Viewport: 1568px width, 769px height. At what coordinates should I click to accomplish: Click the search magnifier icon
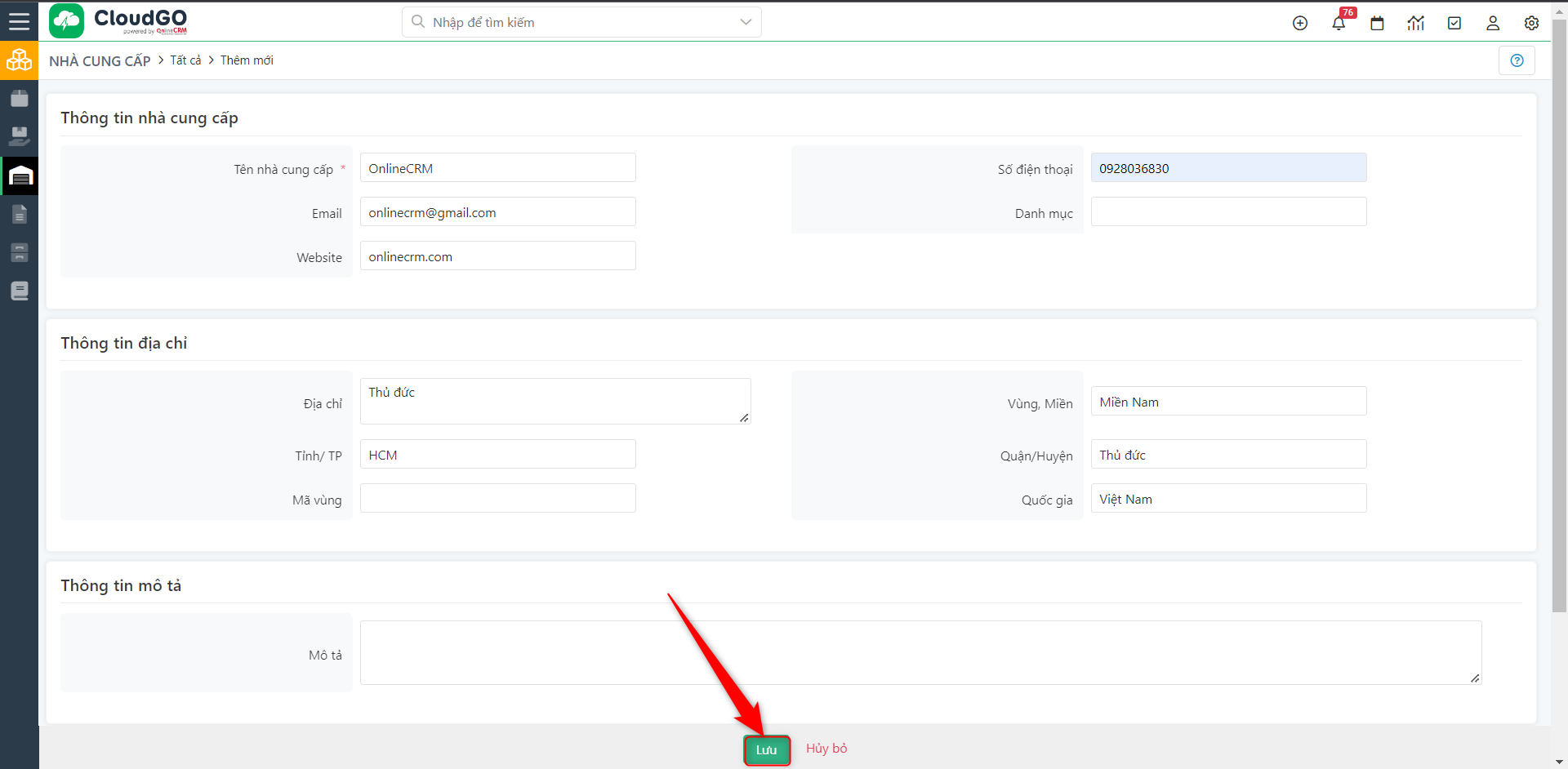[x=418, y=22]
